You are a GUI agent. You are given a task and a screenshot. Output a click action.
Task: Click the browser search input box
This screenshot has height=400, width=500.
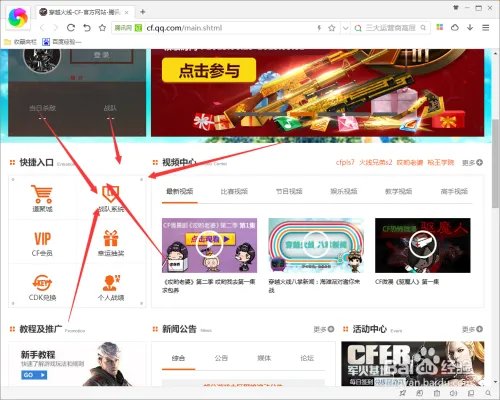click(390, 28)
